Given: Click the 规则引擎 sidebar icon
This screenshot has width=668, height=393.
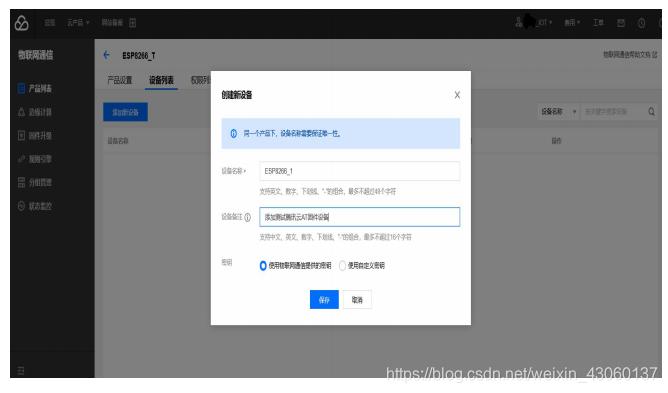Looking at the screenshot, I should (21, 159).
